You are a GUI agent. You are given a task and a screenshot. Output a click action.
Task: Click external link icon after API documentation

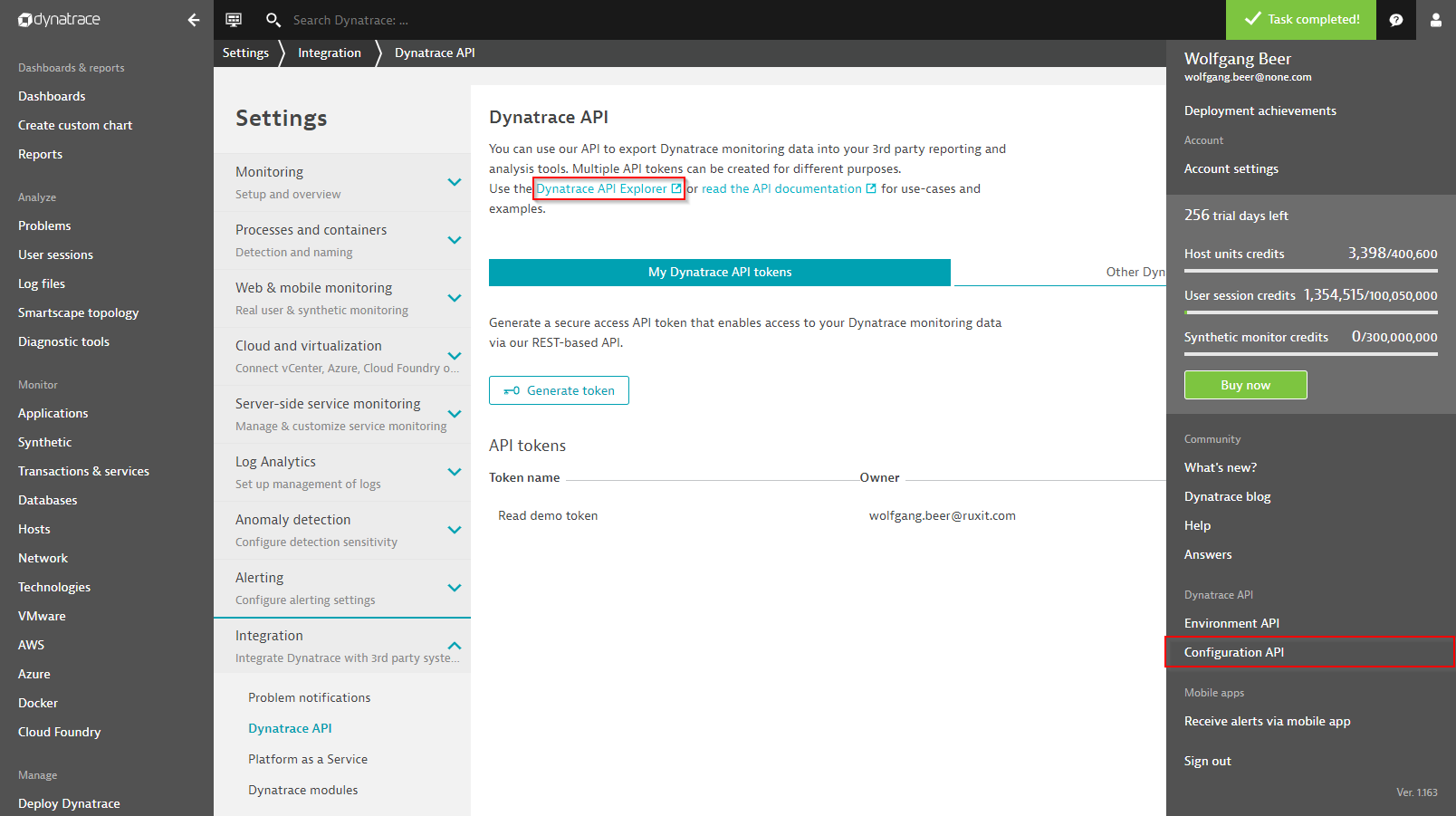click(x=871, y=188)
